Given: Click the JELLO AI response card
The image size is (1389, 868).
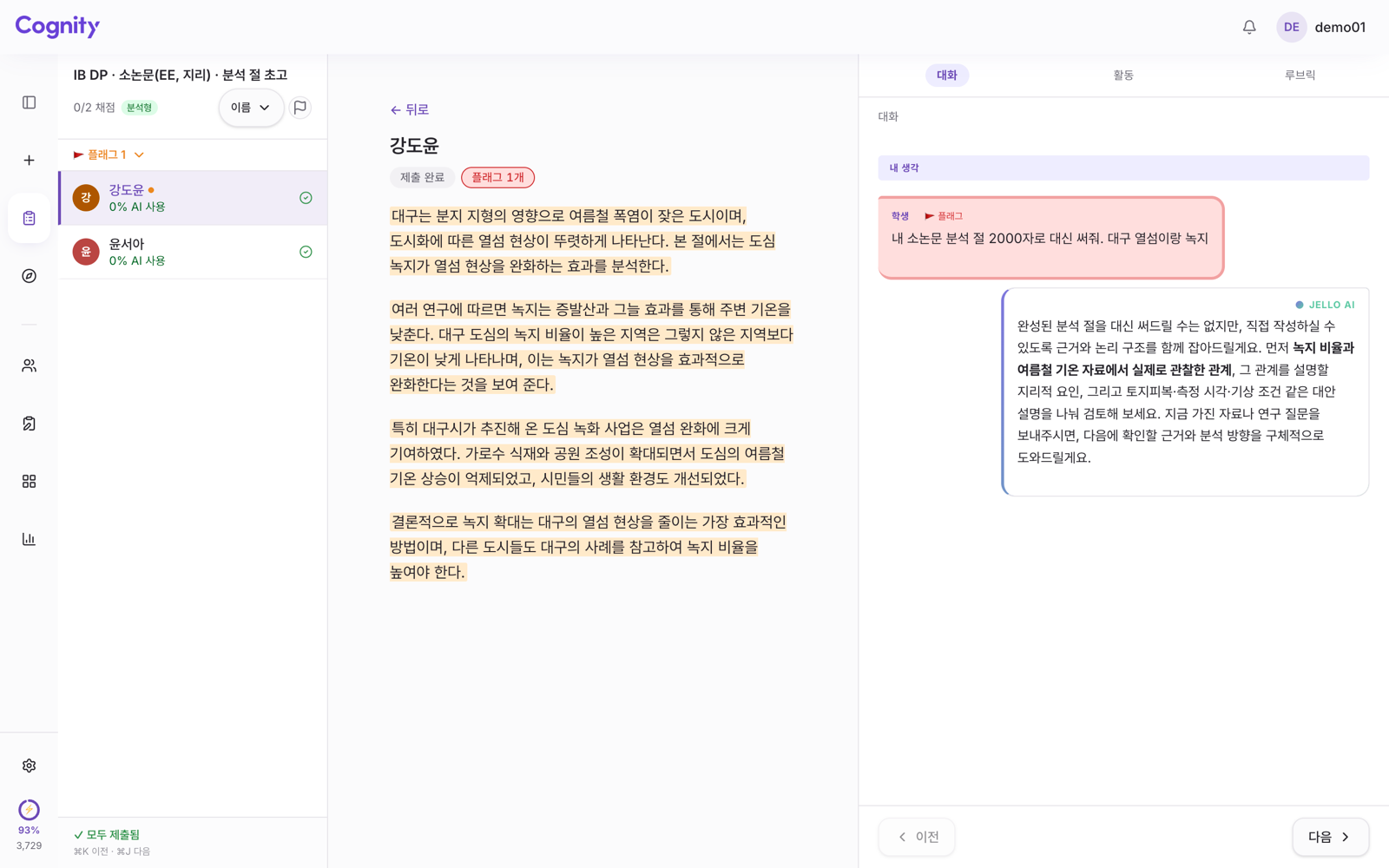Looking at the screenshot, I should 1185,392.
